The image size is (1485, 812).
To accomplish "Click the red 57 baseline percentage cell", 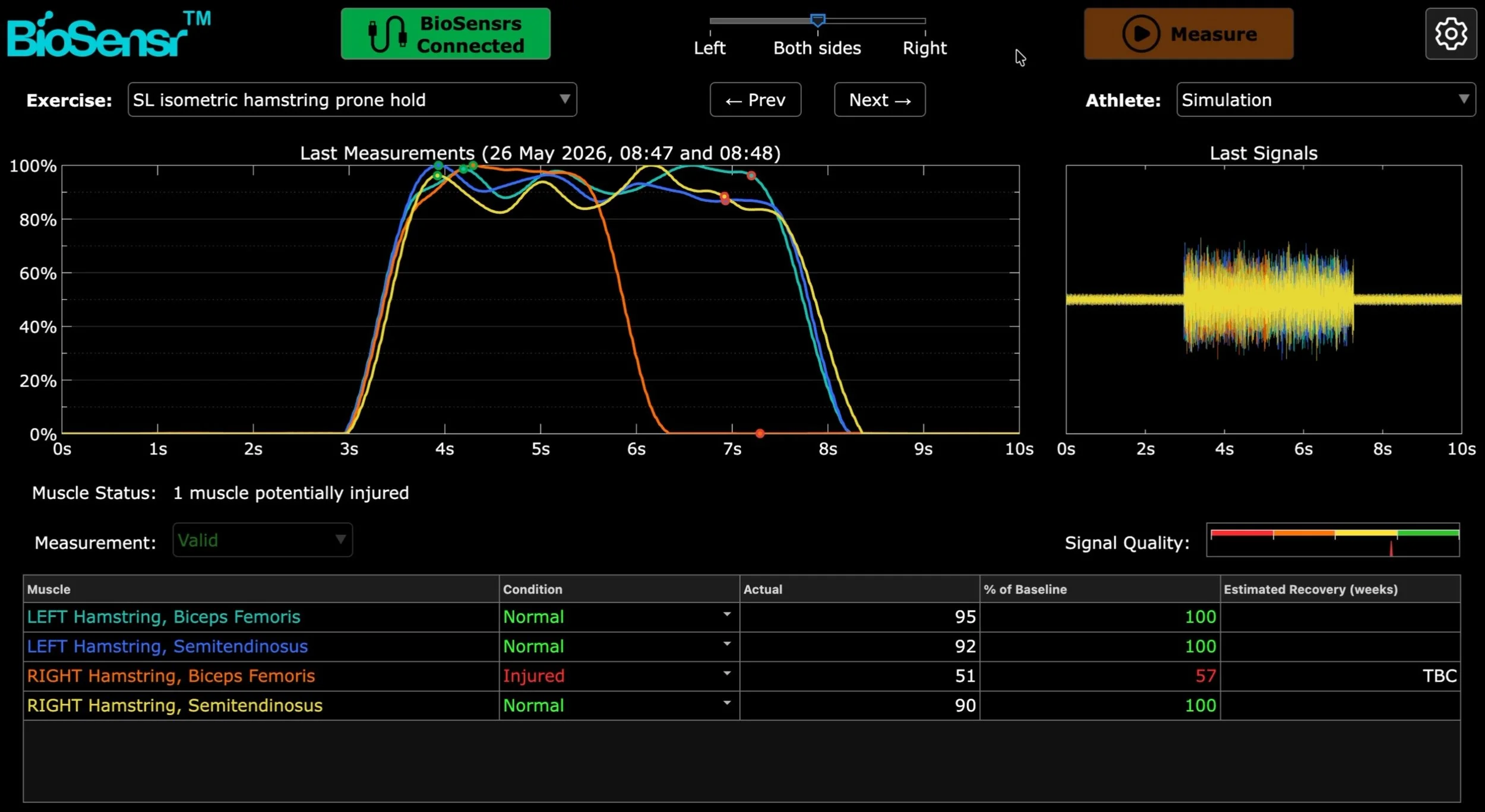I will click(x=1100, y=676).
